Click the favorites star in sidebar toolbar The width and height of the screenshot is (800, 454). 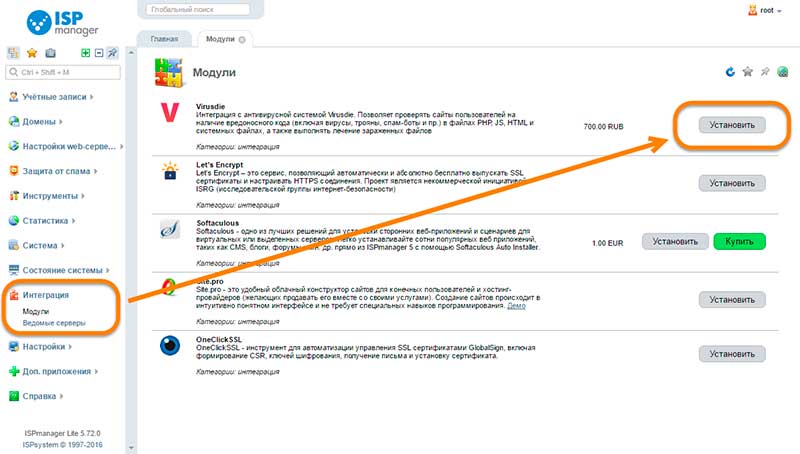pos(32,53)
